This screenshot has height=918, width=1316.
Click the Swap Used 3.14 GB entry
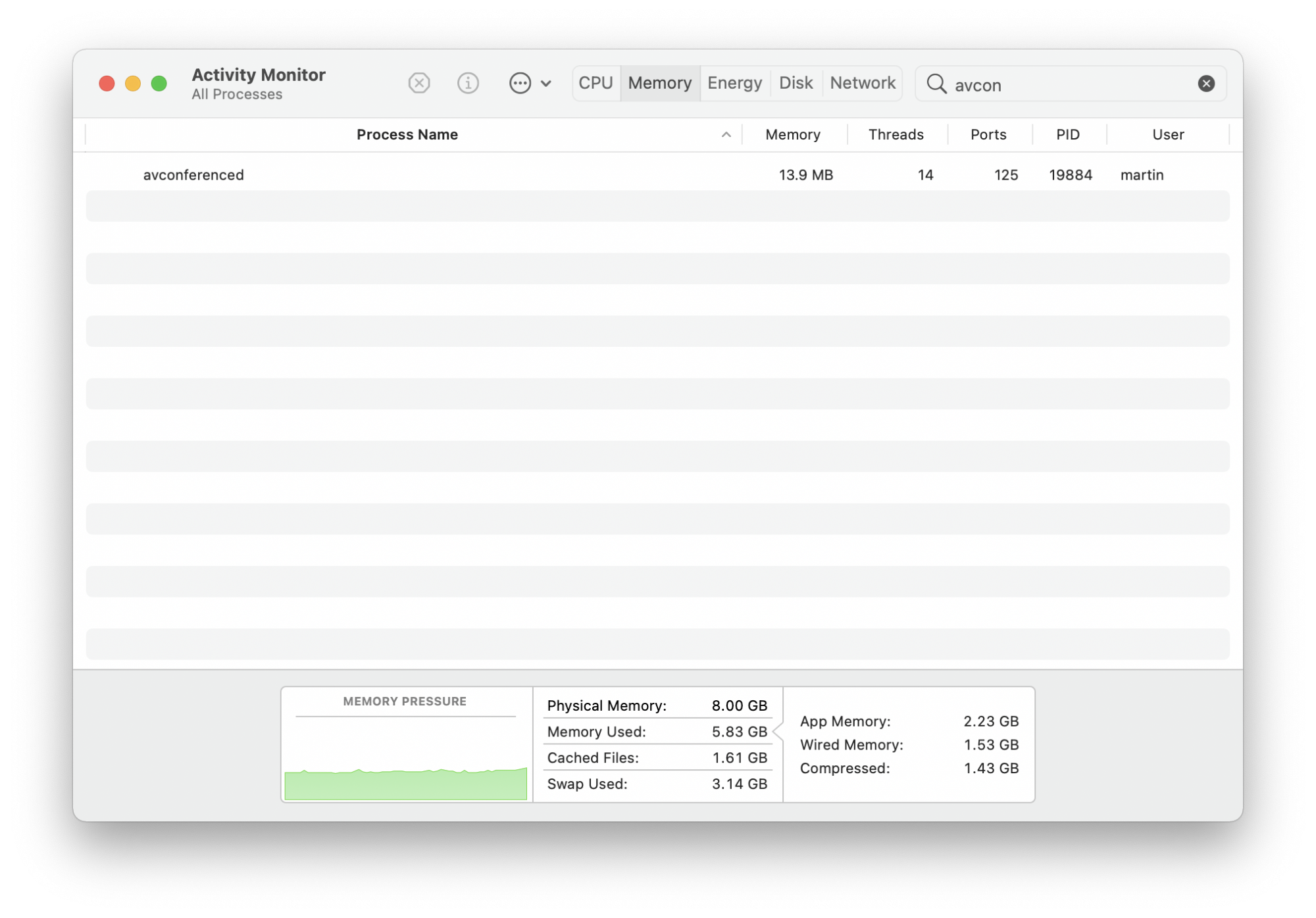(x=657, y=784)
